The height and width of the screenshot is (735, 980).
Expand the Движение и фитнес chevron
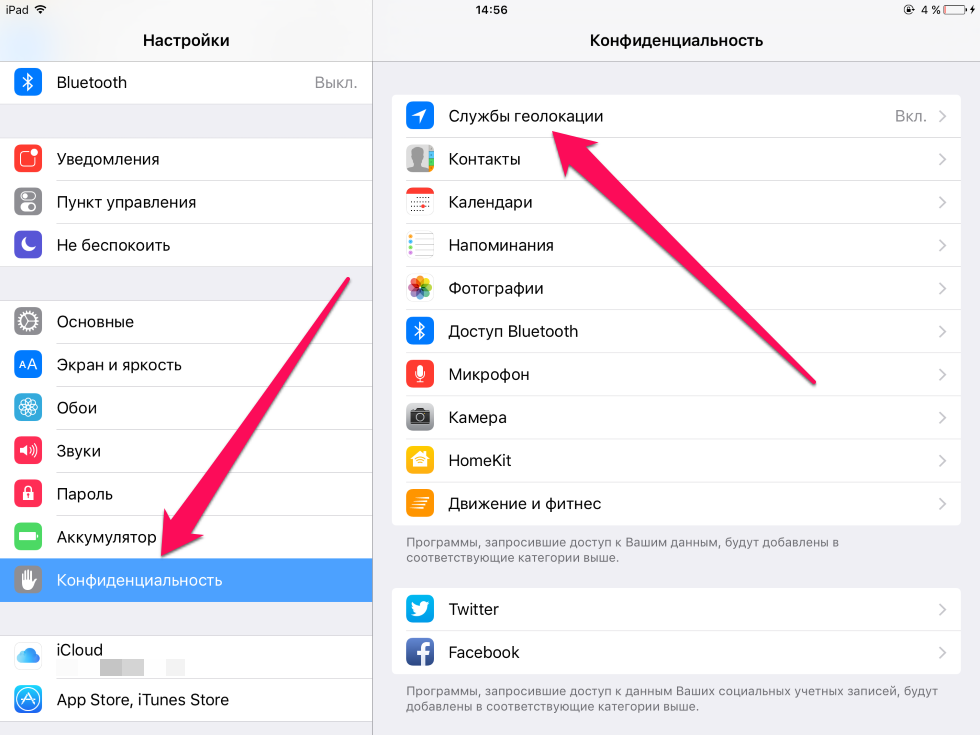click(942, 504)
